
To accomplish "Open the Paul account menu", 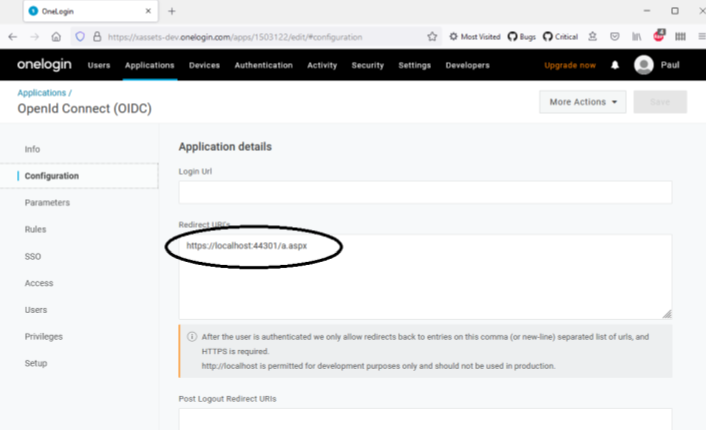I will [x=670, y=65].
